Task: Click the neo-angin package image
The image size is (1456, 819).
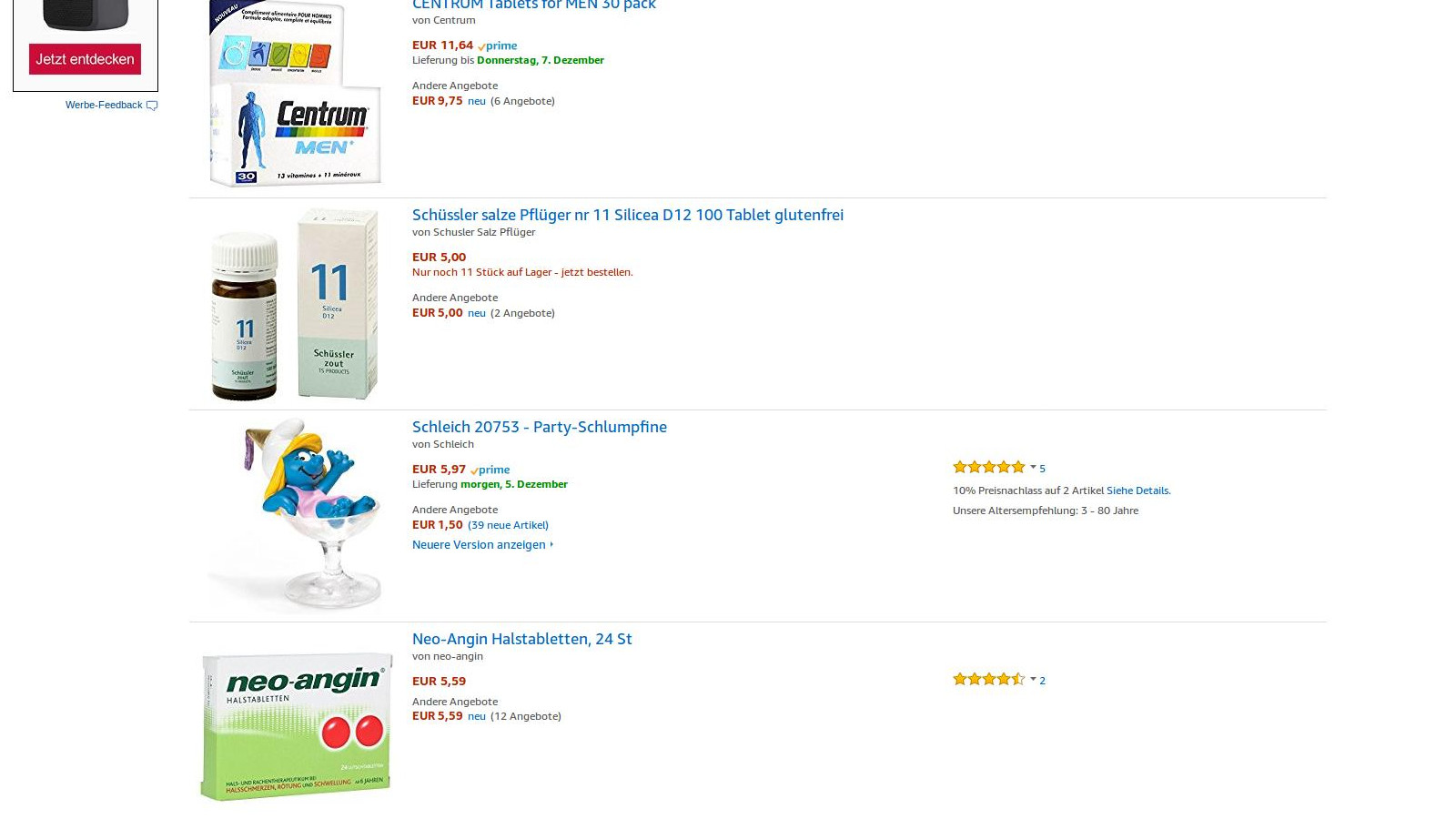Action: coord(295,726)
